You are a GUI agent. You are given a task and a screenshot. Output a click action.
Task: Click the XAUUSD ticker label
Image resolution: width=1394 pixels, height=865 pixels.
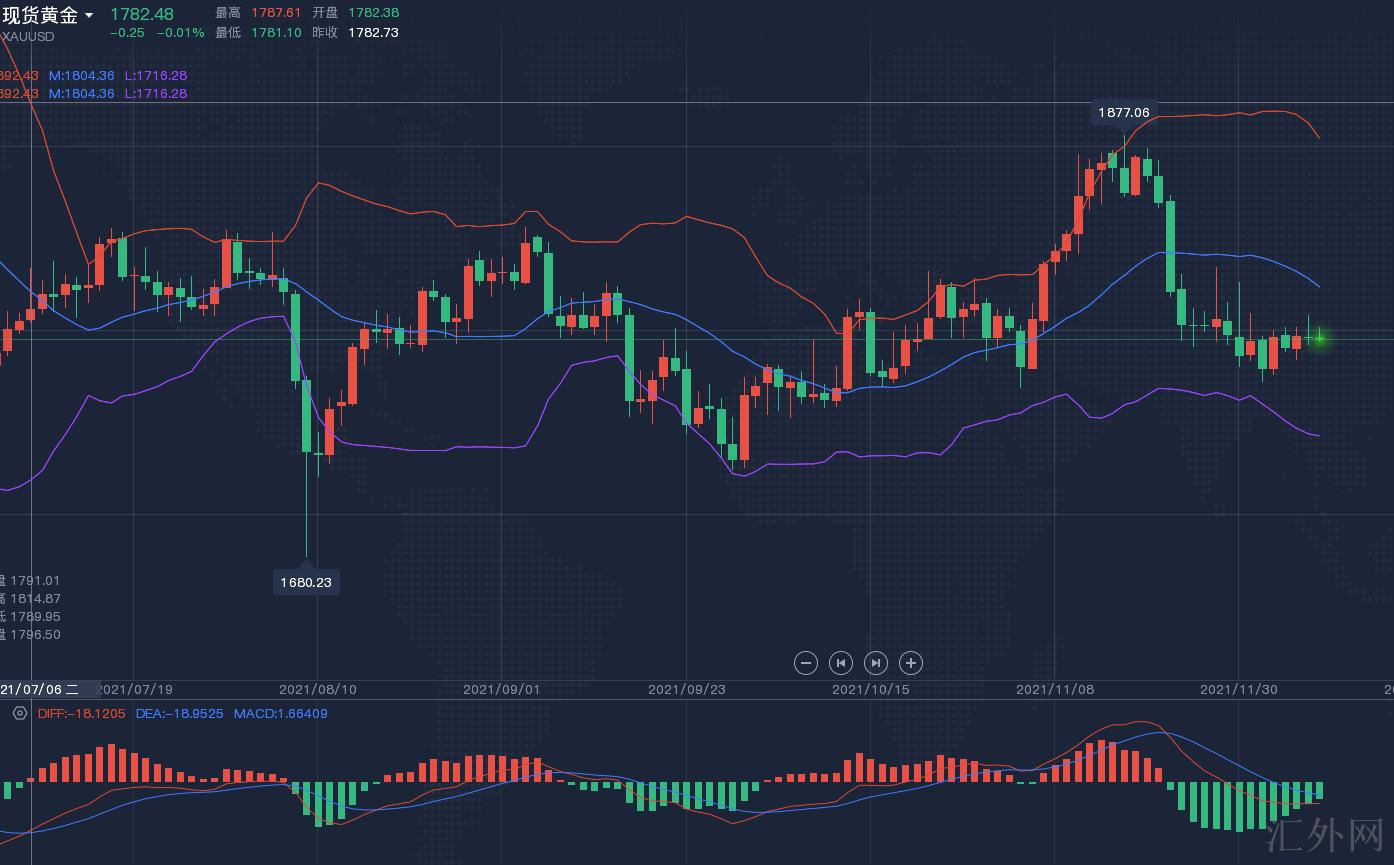[x=28, y=36]
